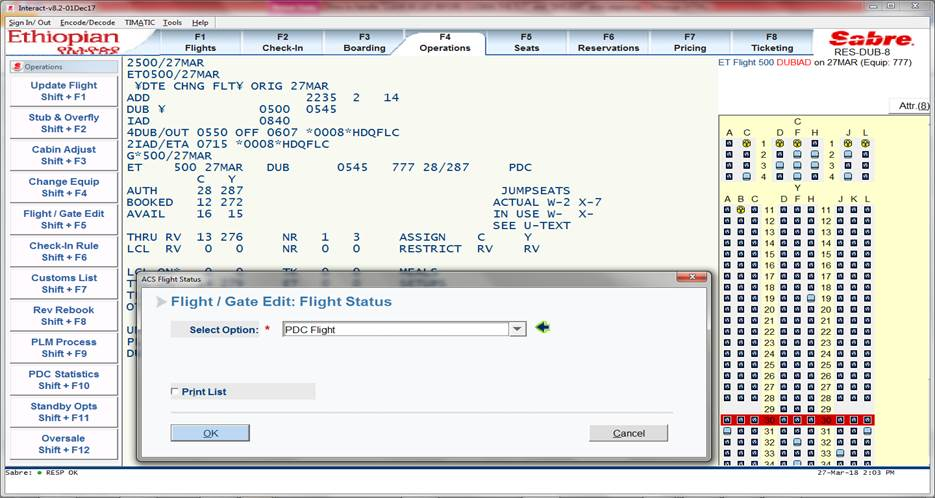The image size is (935, 498).
Task: Open the TIMATIC menu
Action: [x=140, y=23]
